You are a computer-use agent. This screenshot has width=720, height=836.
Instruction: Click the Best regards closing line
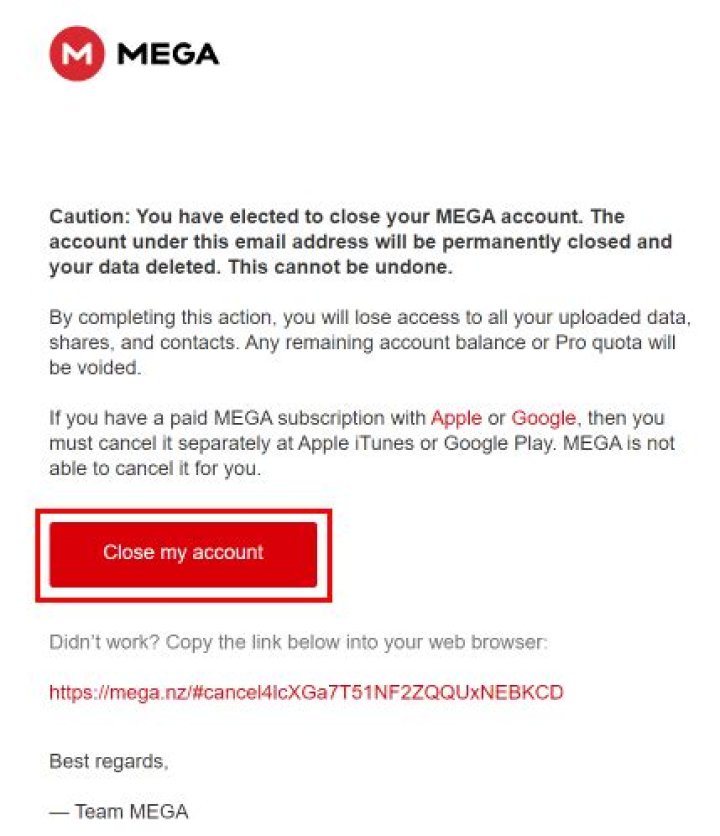109,761
